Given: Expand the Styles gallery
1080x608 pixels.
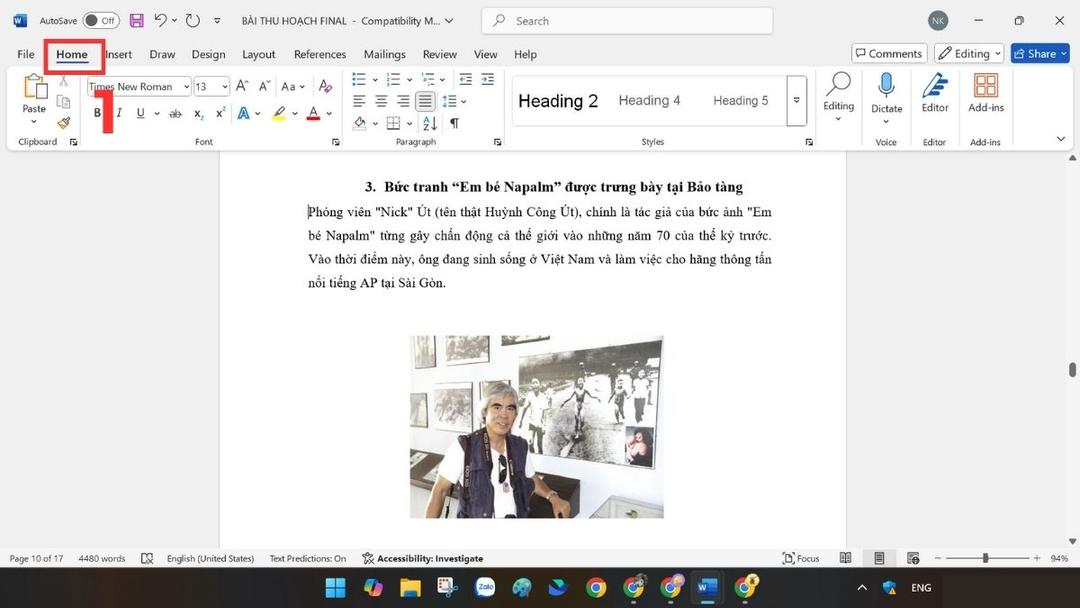Looking at the screenshot, I should point(796,101).
